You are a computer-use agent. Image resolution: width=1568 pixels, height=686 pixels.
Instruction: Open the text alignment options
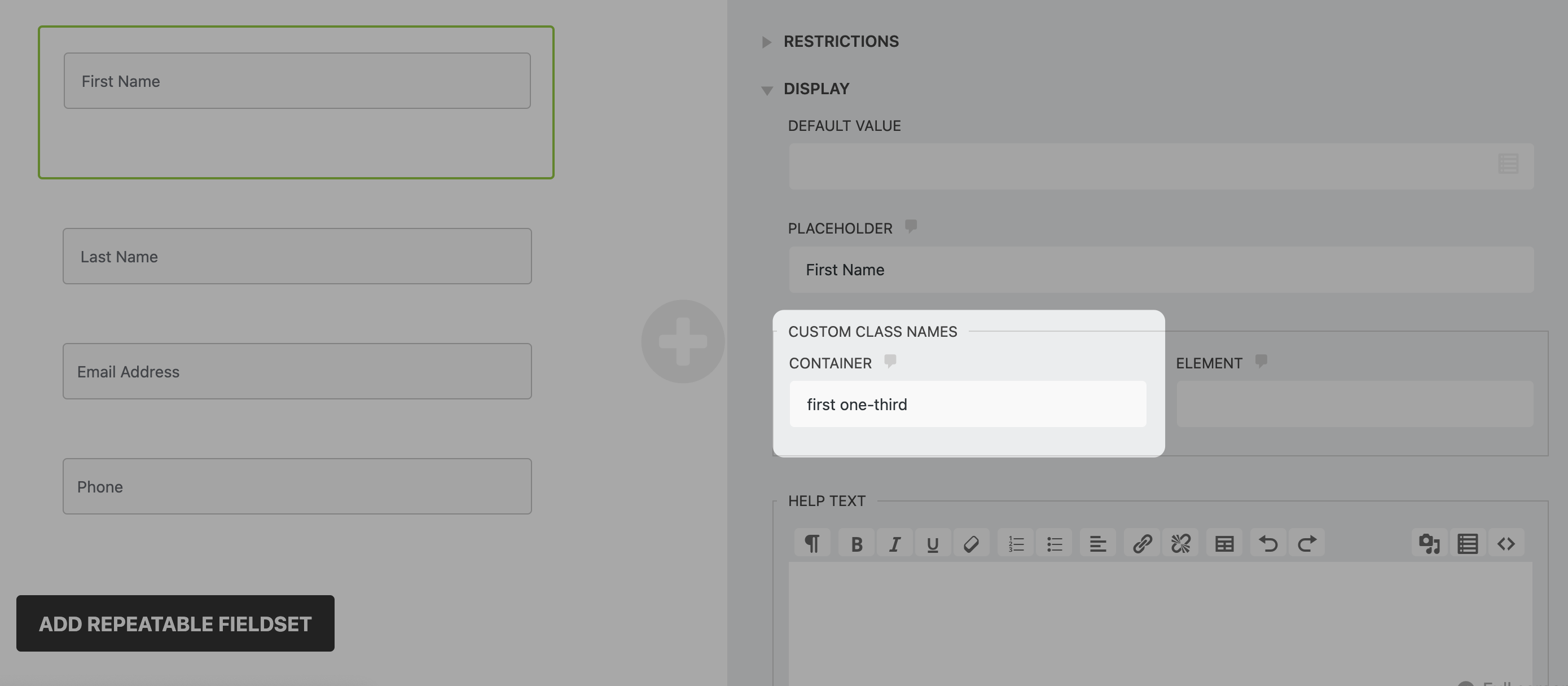coord(1097,543)
